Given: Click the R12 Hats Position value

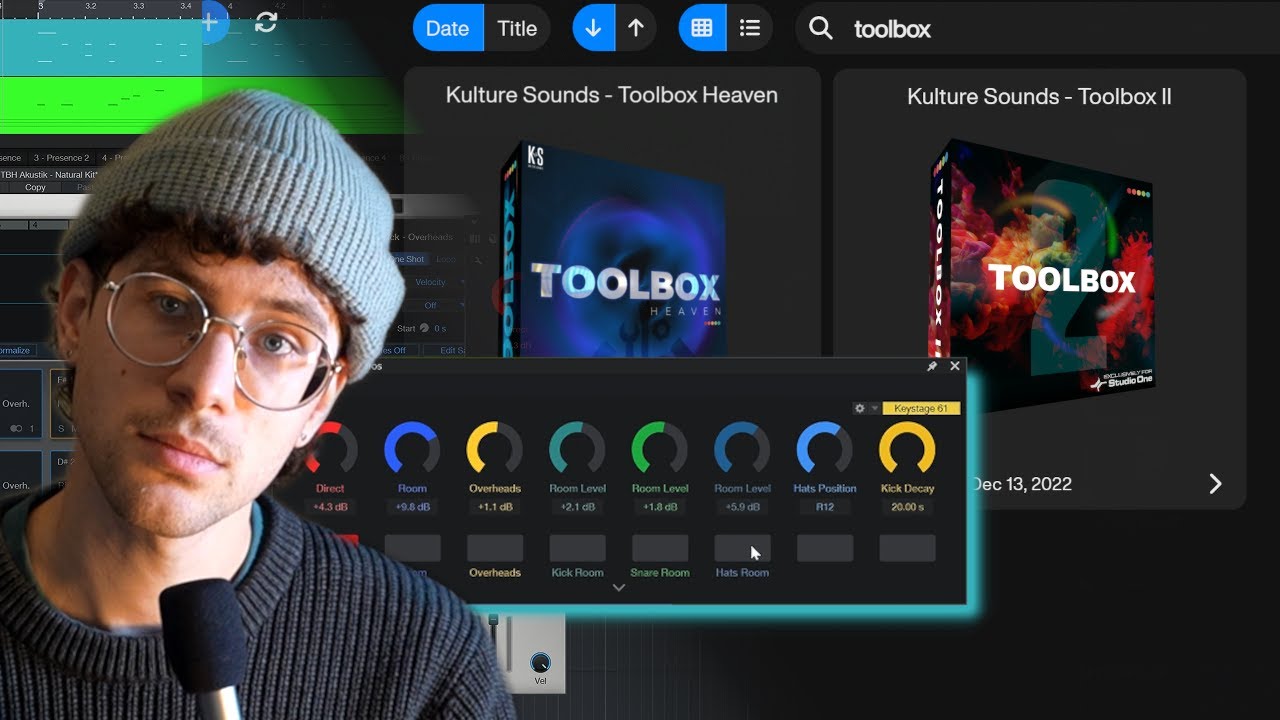Looking at the screenshot, I should (x=824, y=507).
